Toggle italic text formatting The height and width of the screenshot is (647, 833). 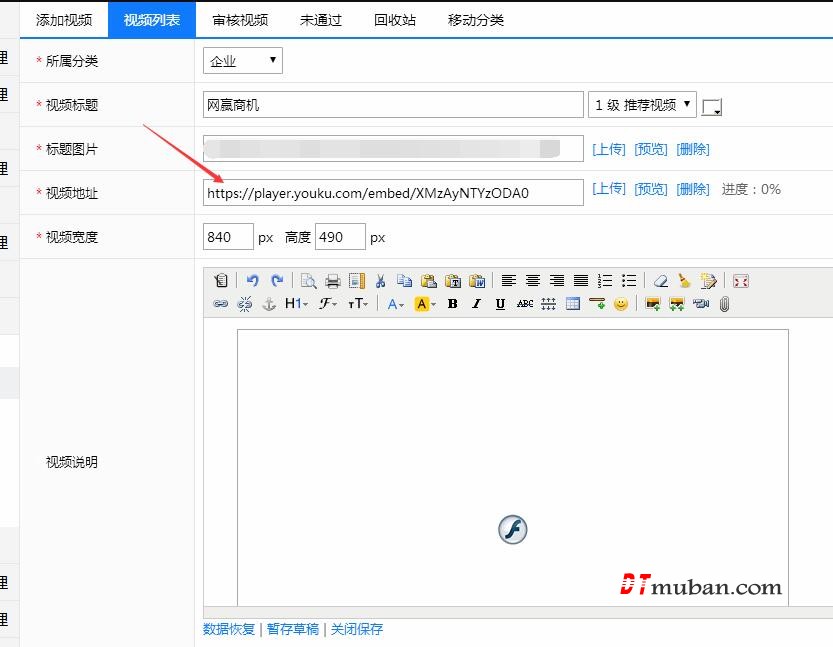[x=476, y=304]
